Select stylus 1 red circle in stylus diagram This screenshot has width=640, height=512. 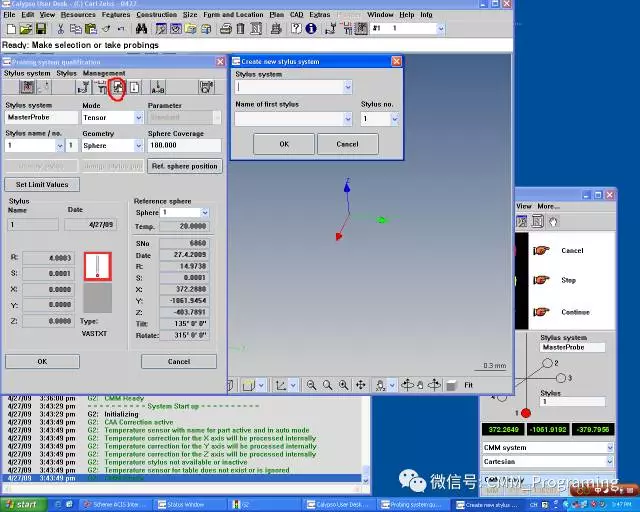pyautogui.click(x=526, y=413)
